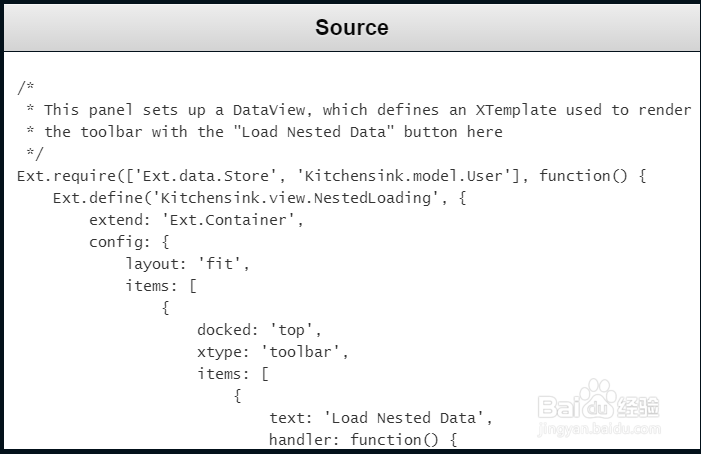
Task: Click the second 'items: [' line under xtype
Action: point(232,374)
